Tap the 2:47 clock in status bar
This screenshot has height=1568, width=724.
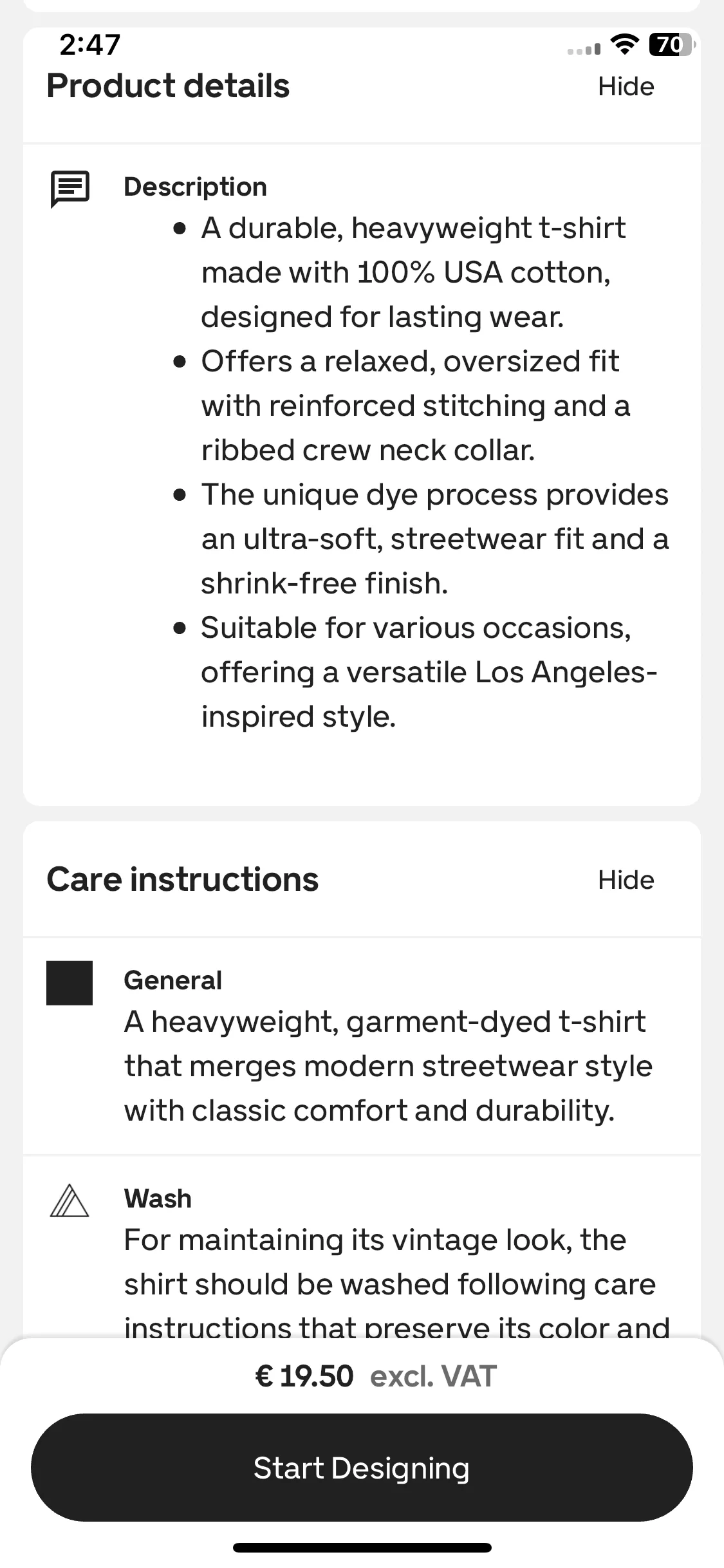click(x=90, y=44)
